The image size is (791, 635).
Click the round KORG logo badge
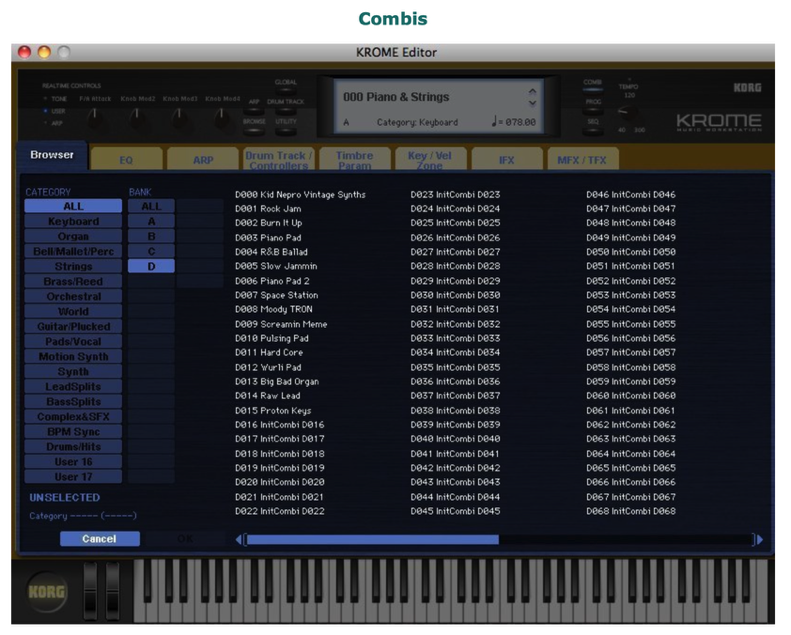[46, 592]
